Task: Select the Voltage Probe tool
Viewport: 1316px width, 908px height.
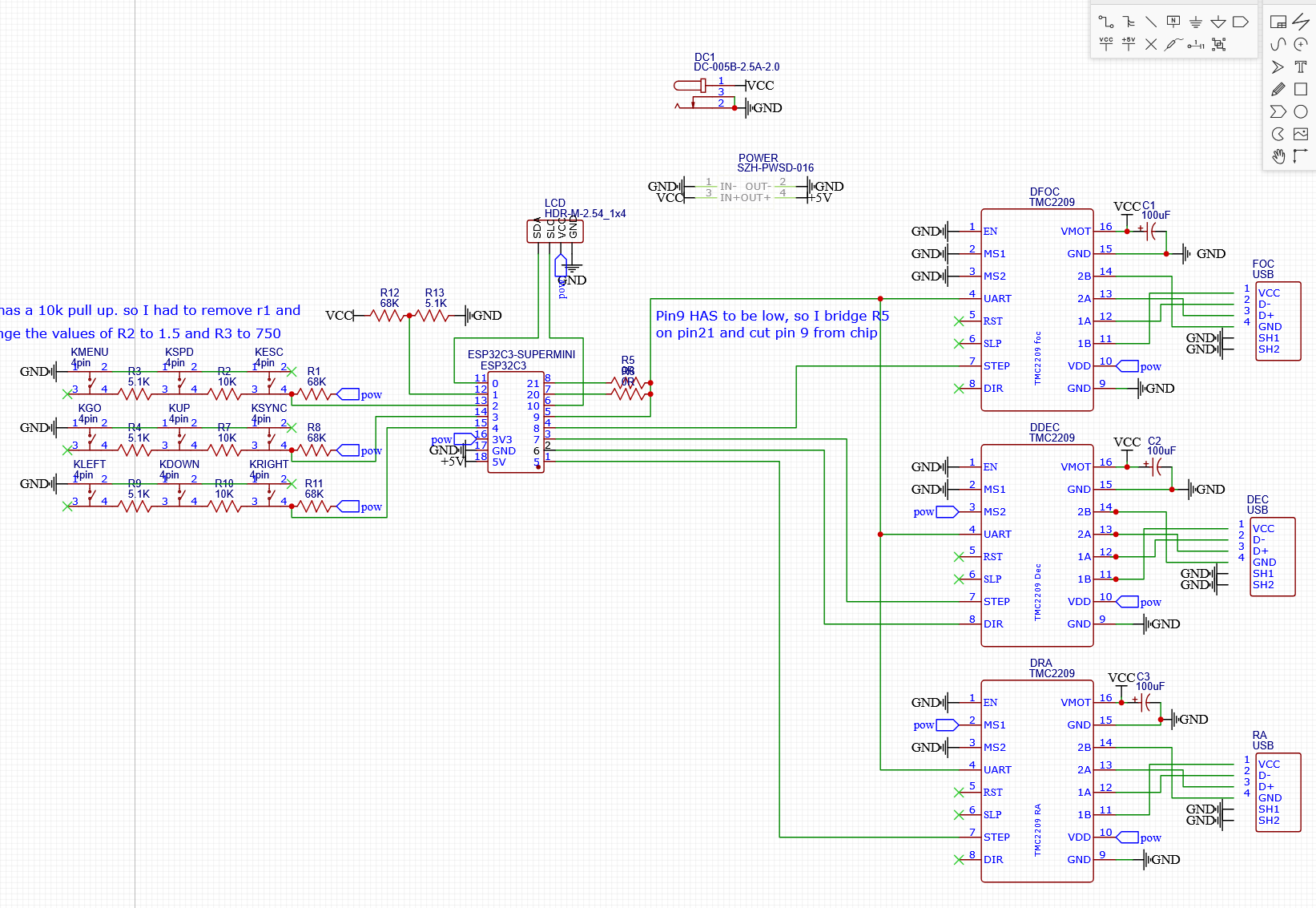Action: [x=1173, y=44]
